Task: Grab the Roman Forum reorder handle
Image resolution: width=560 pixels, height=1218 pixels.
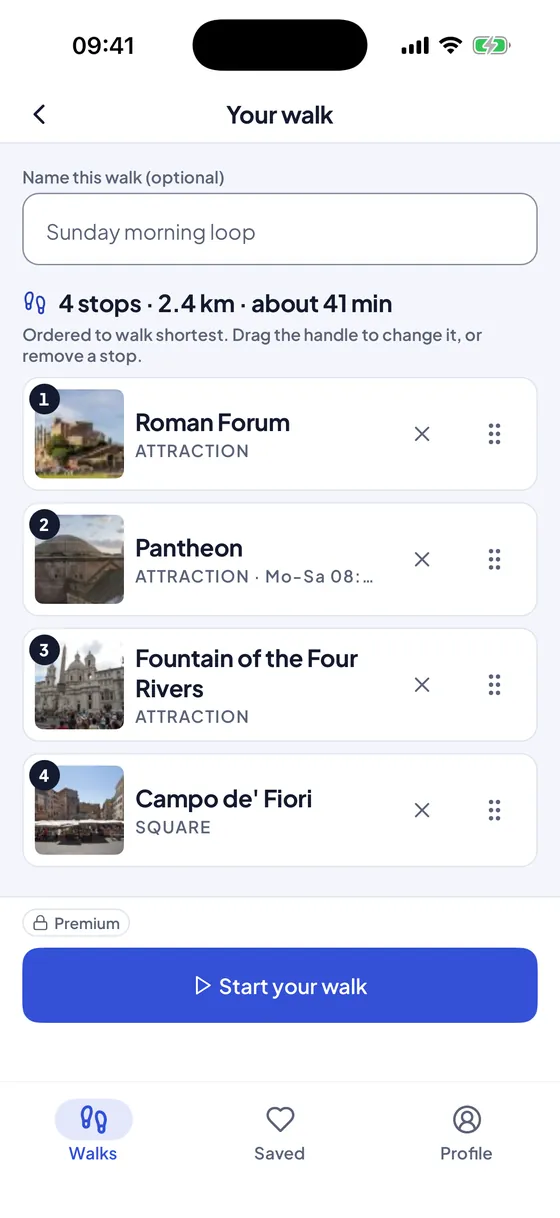Action: [494, 434]
